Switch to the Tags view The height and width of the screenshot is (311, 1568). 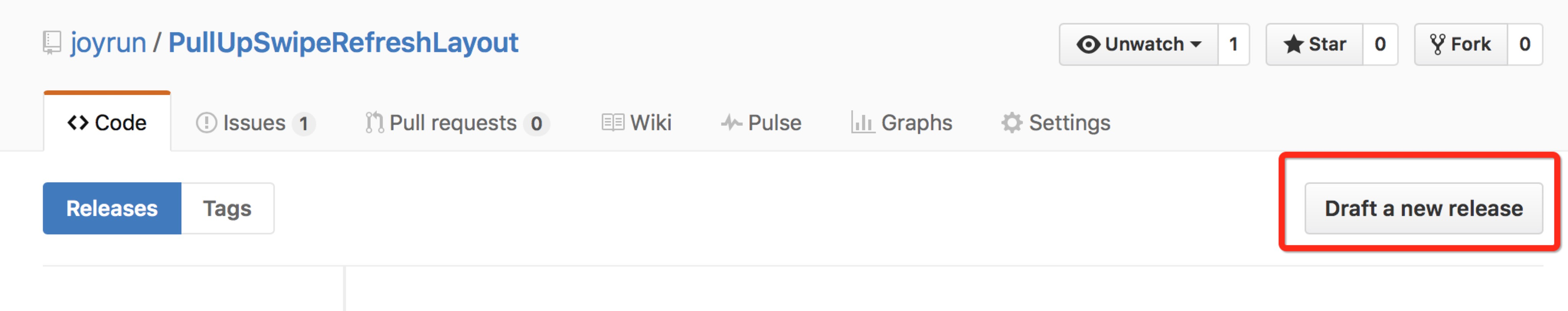coord(227,209)
